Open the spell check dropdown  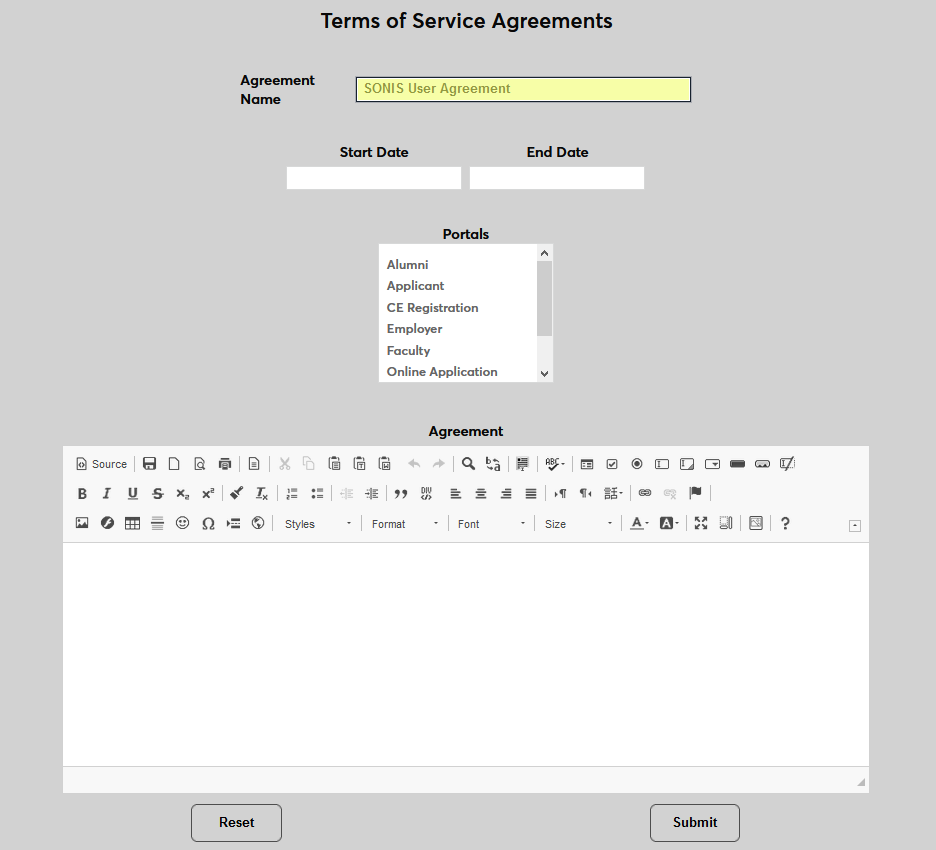555,464
